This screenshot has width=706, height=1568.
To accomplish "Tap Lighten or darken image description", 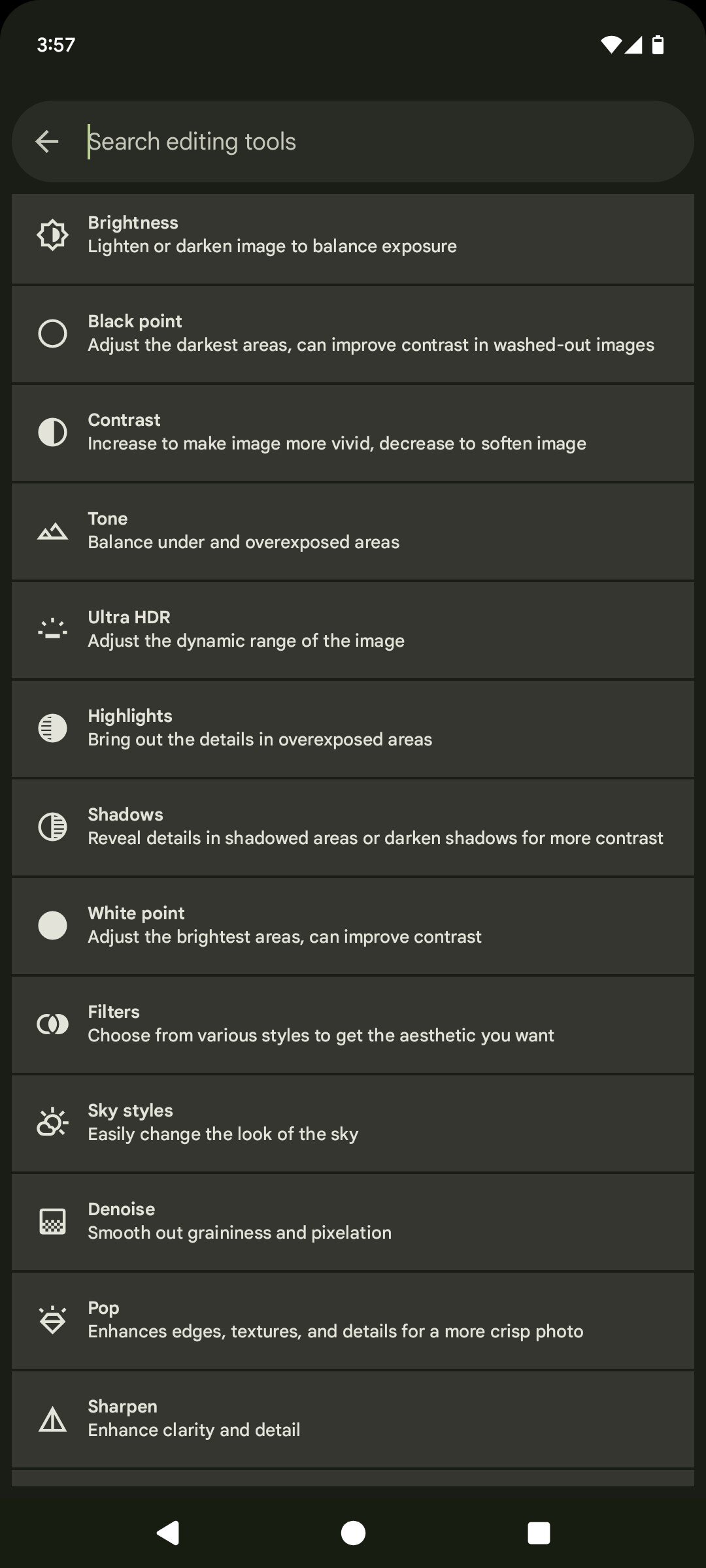I will coord(272,246).
